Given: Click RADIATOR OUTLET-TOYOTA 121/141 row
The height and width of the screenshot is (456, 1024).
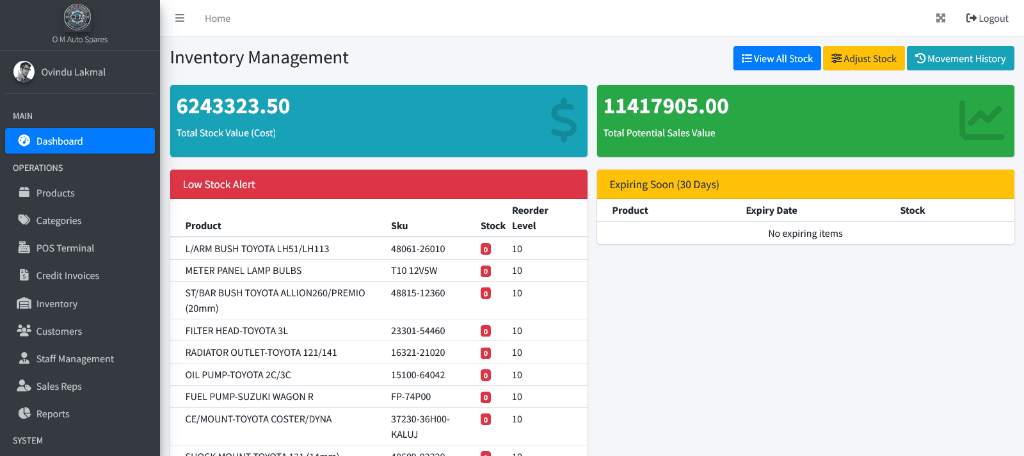Looking at the screenshot, I should click(x=379, y=353).
